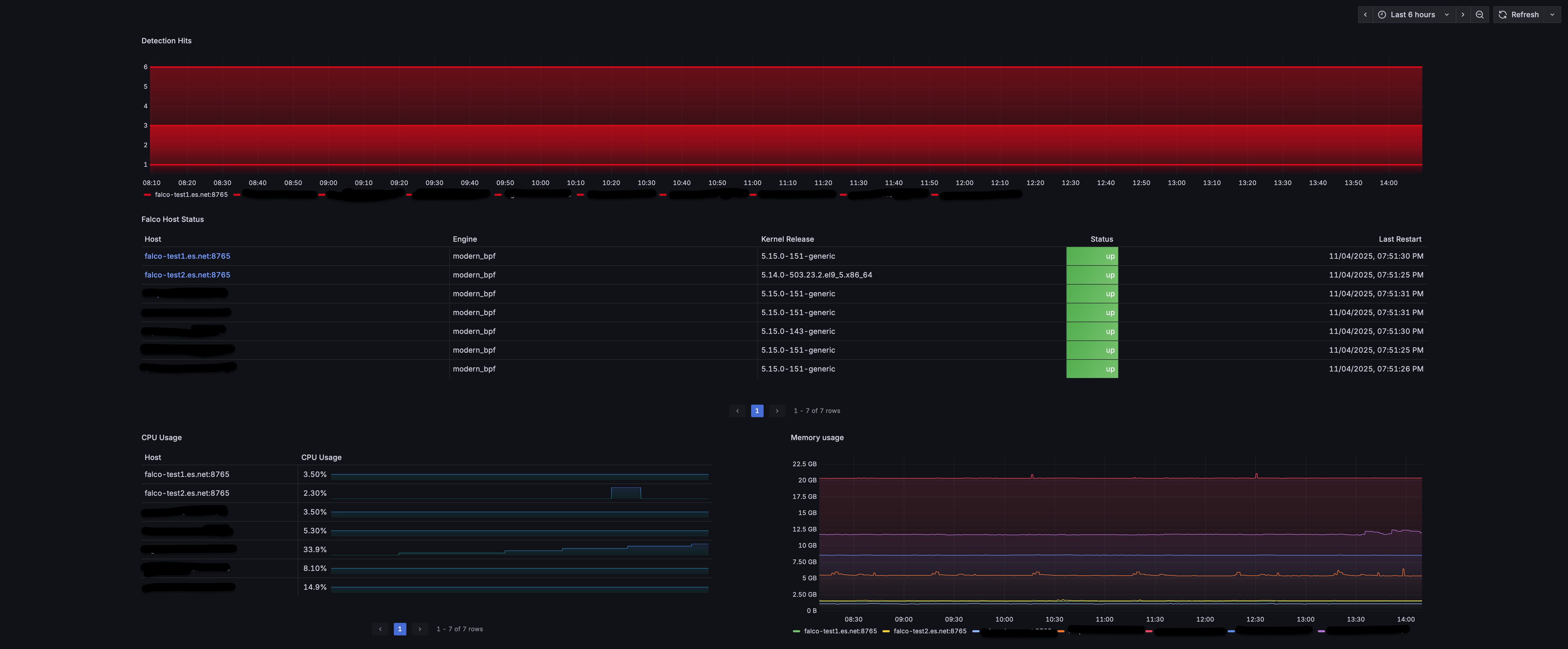The height and width of the screenshot is (649, 1568).
Task: Go to next page in Falco Host Status
Action: pyautogui.click(x=777, y=411)
